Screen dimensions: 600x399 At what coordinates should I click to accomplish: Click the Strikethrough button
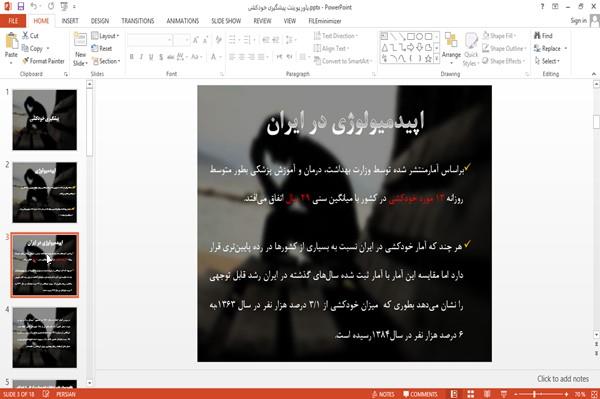(x=171, y=57)
